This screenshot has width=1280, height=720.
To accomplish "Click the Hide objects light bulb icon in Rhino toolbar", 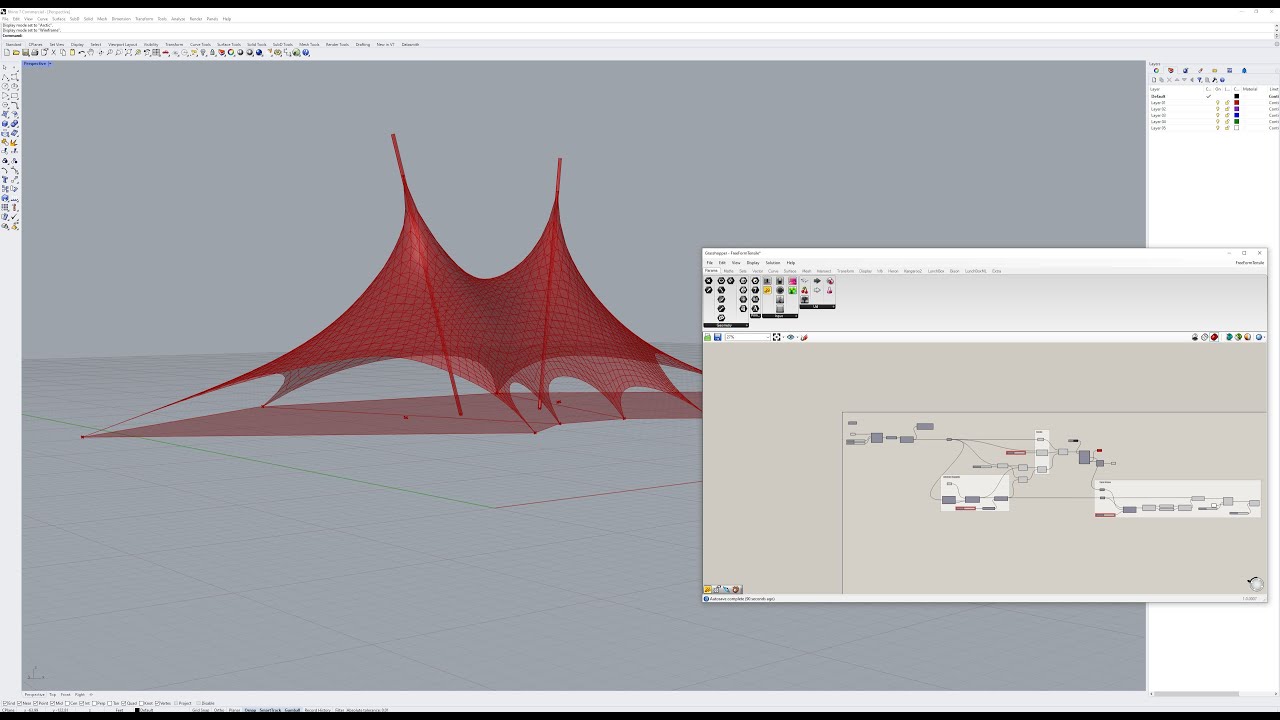I will click(203, 52).
